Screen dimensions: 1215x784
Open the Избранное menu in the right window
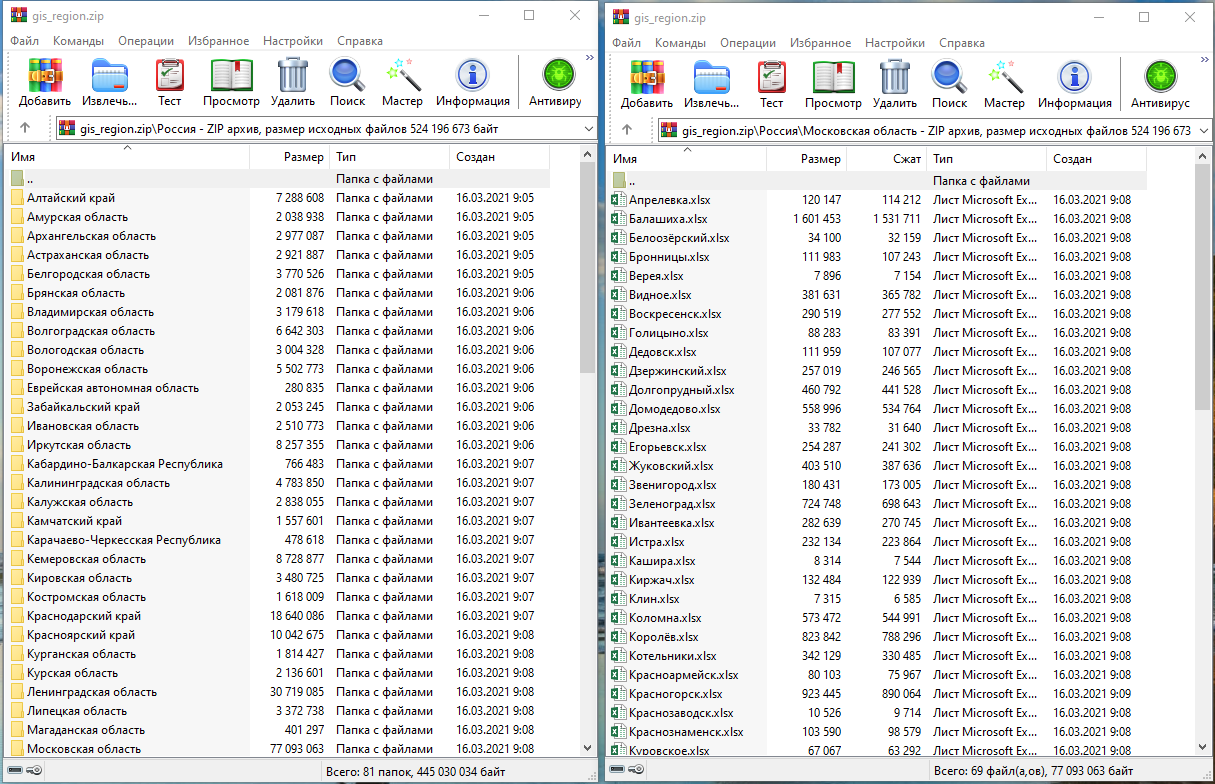click(x=820, y=43)
